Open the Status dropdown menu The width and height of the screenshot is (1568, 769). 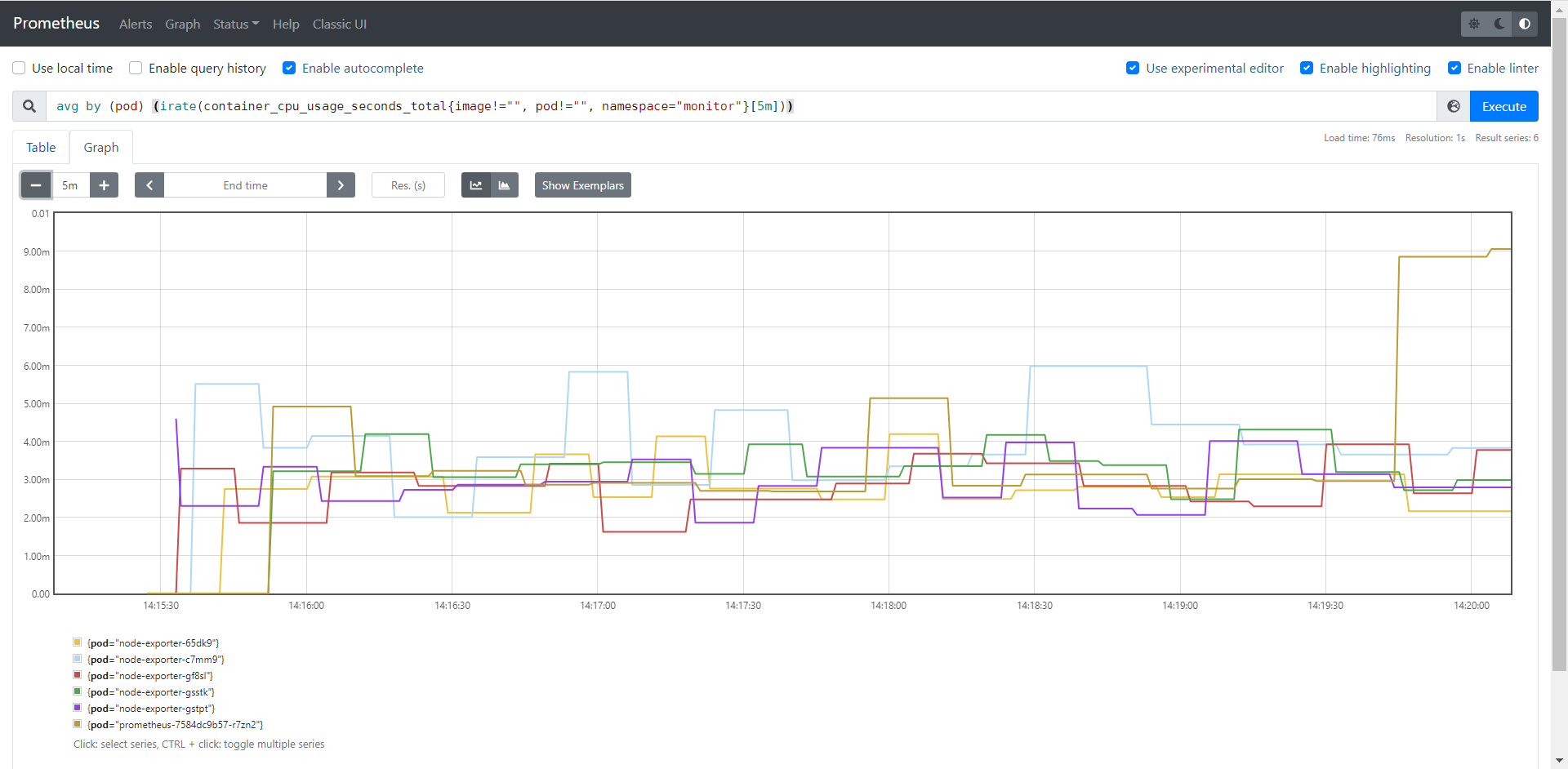click(236, 24)
